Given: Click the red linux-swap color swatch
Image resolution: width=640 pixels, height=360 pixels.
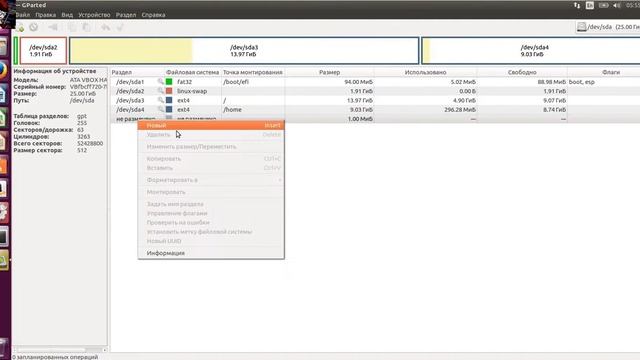Looking at the screenshot, I should 169,91.
